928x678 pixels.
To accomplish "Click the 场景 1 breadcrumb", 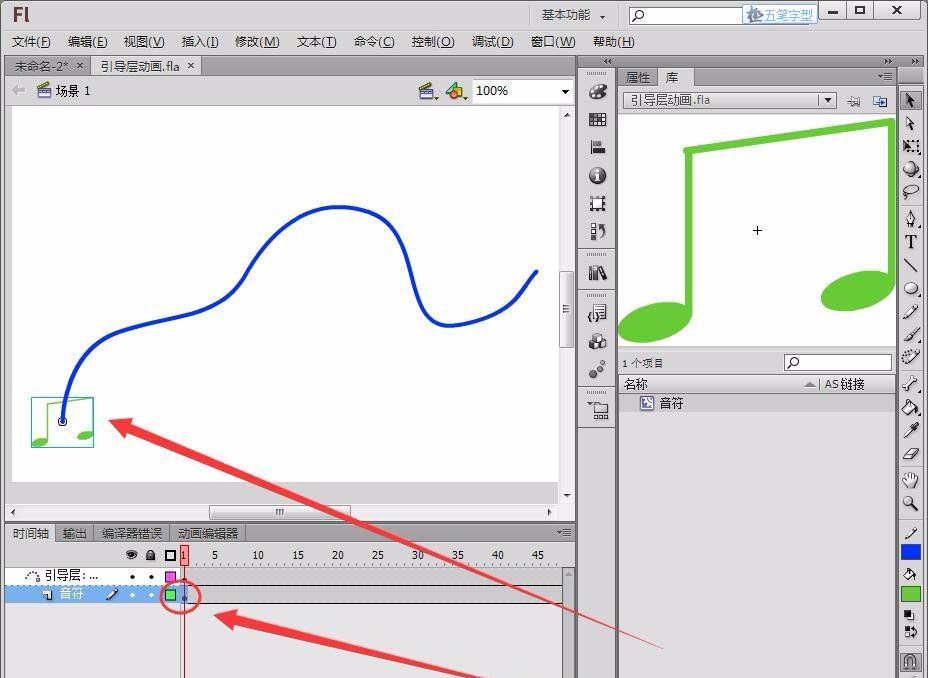I will (x=75, y=90).
